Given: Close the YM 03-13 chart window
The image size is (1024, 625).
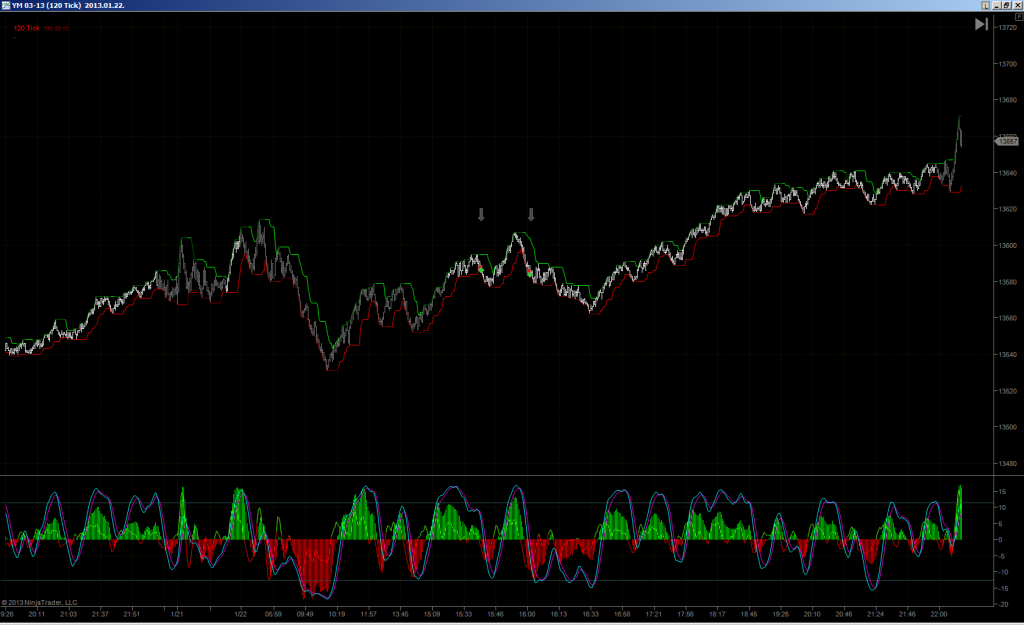Looking at the screenshot, I should 1017,5.
